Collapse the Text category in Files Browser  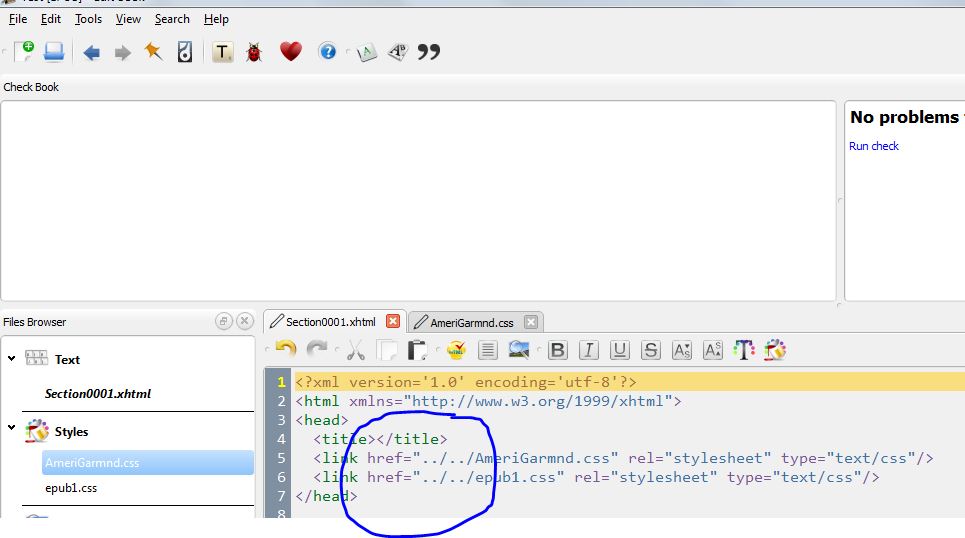[12, 358]
